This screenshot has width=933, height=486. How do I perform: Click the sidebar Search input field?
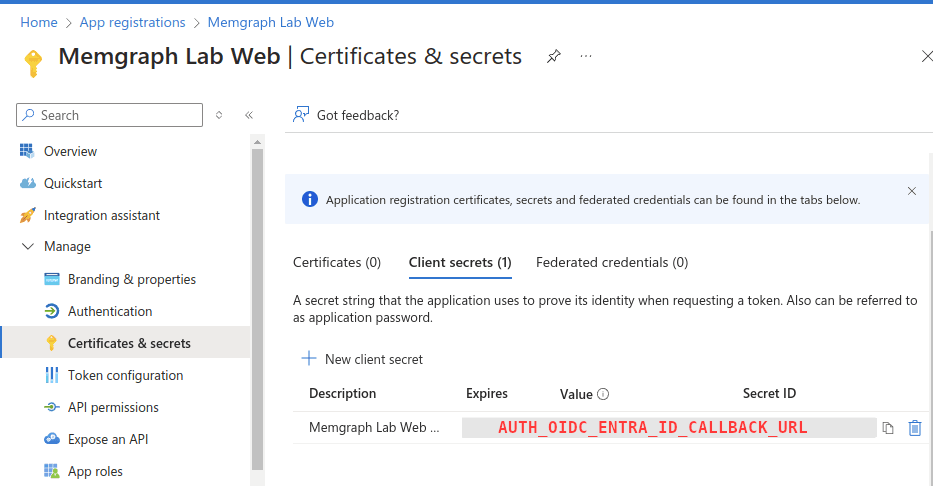[109, 115]
